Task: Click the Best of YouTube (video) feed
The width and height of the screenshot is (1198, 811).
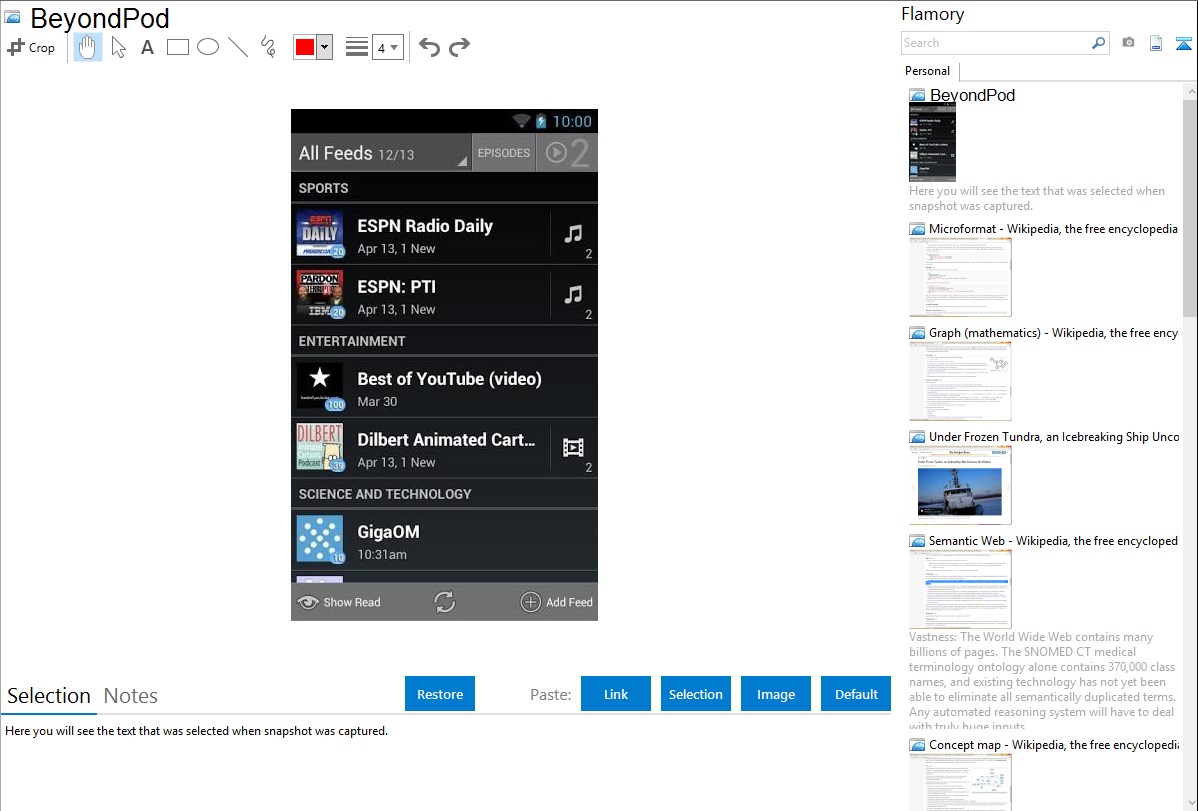Action: (x=444, y=388)
